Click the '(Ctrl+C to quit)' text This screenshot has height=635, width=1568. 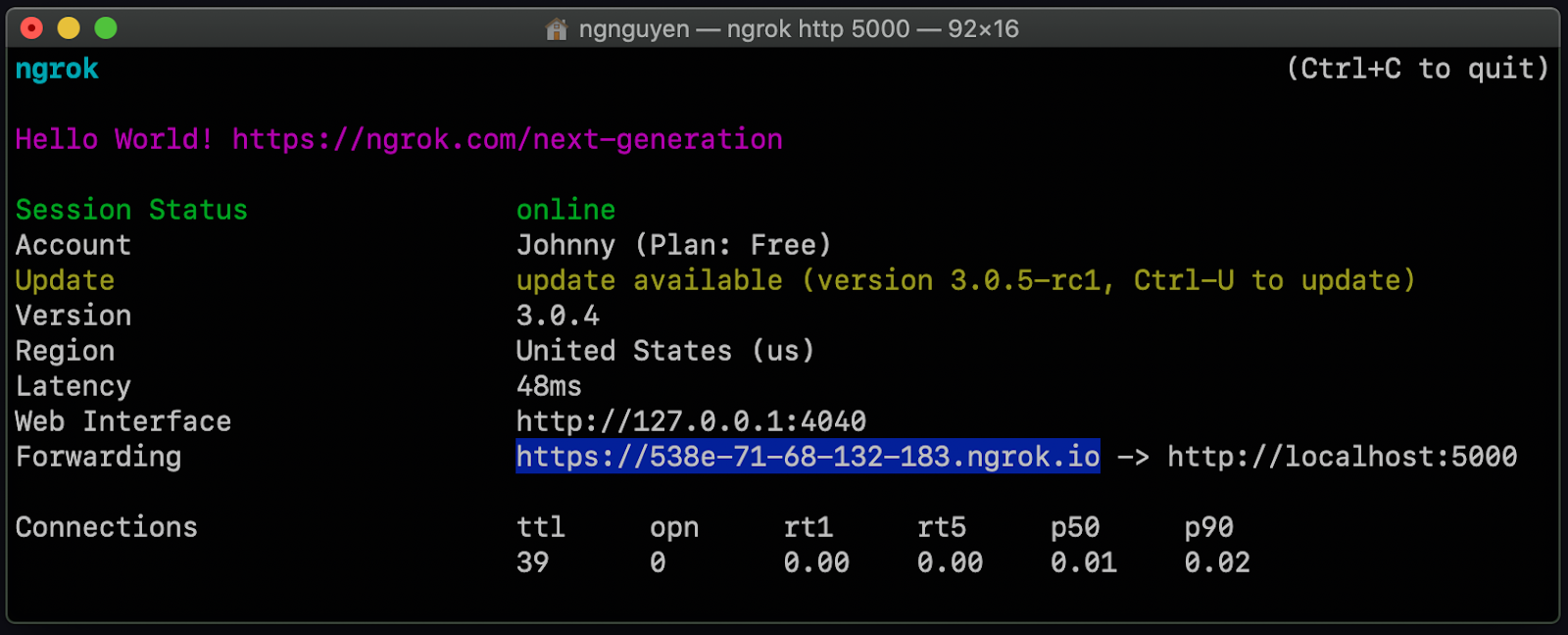[1417, 69]
